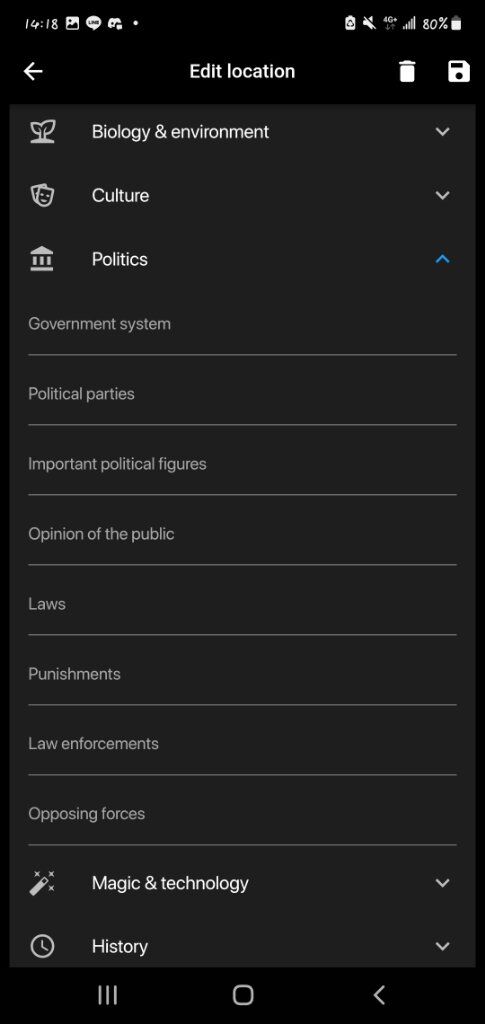Tap the Politics government building icon
The image size is (485, 1024).
(x=42, y=259)
